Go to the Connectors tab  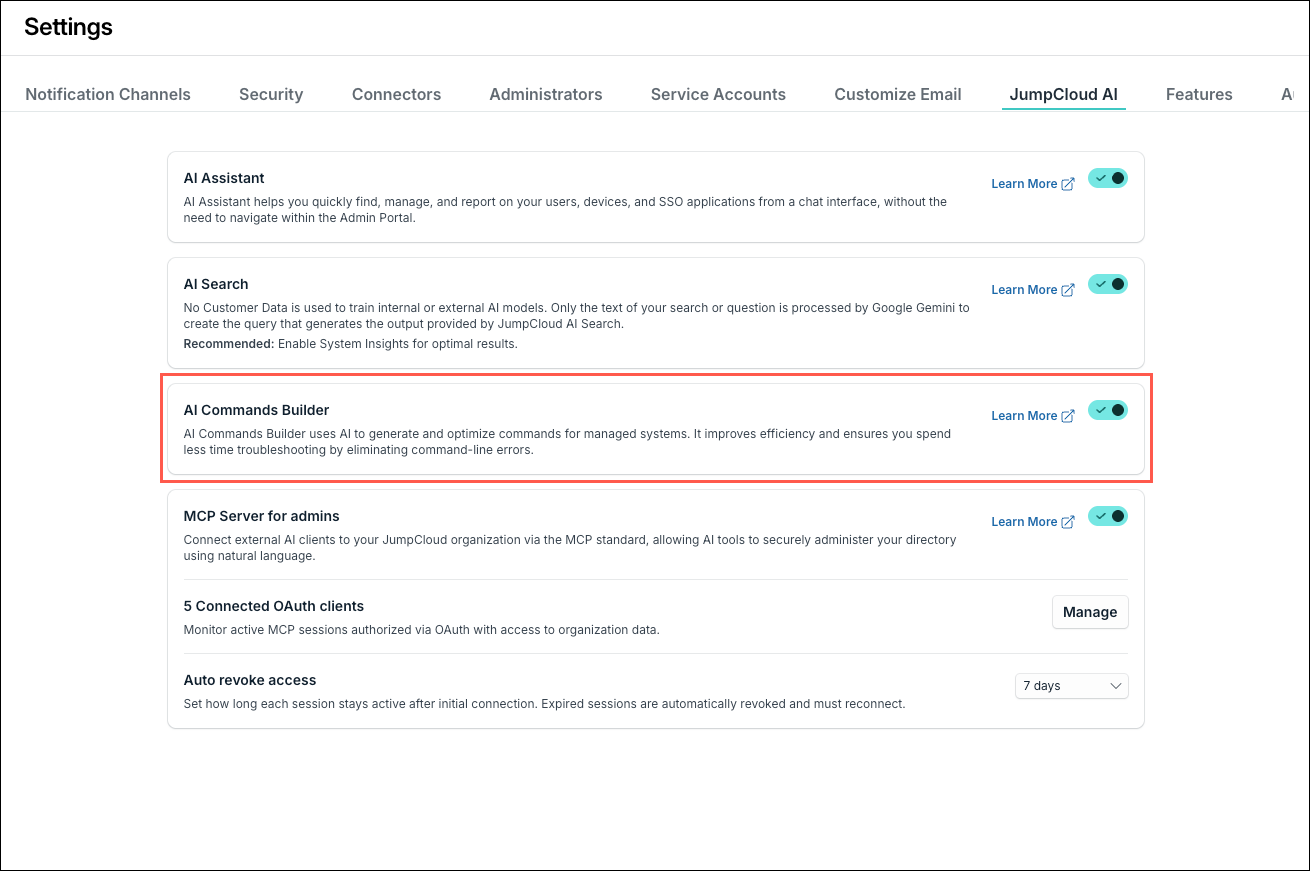pyautogui.click(x=396, y=94)
